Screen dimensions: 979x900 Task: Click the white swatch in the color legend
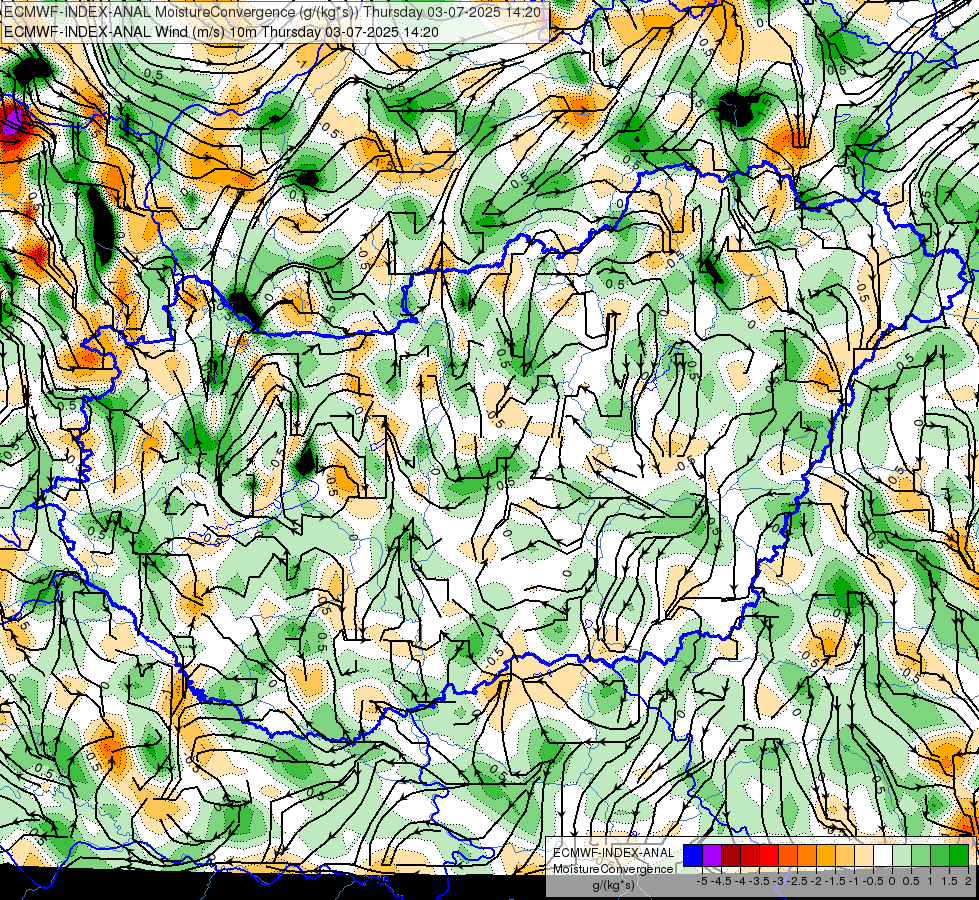point(883,855)
